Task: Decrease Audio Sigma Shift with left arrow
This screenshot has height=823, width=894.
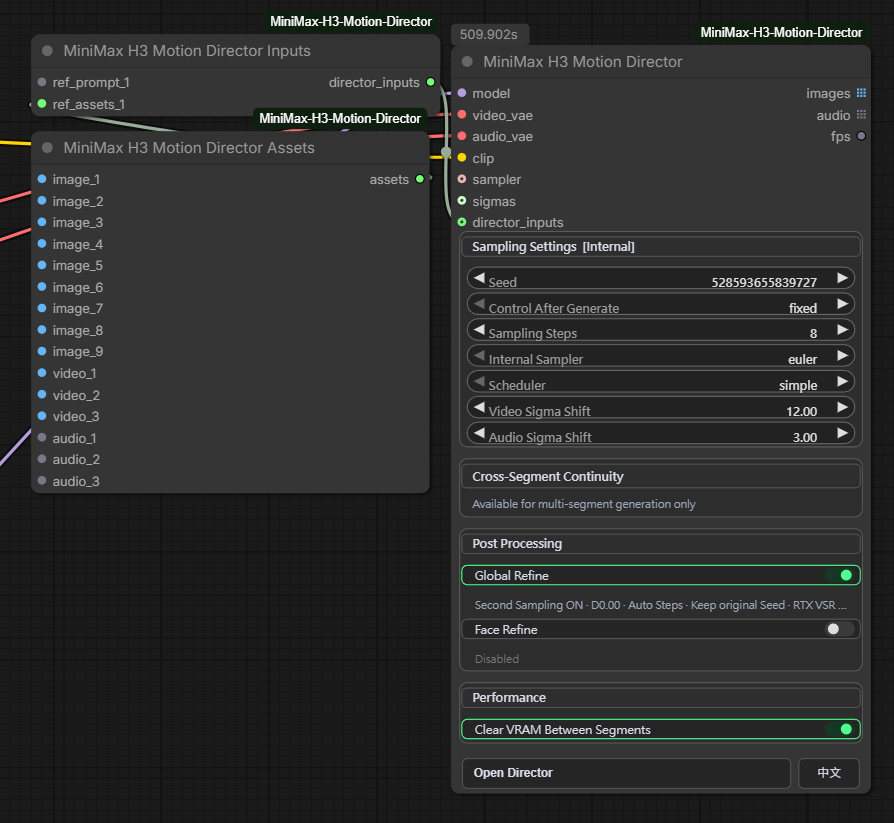Action: (479, 433)
